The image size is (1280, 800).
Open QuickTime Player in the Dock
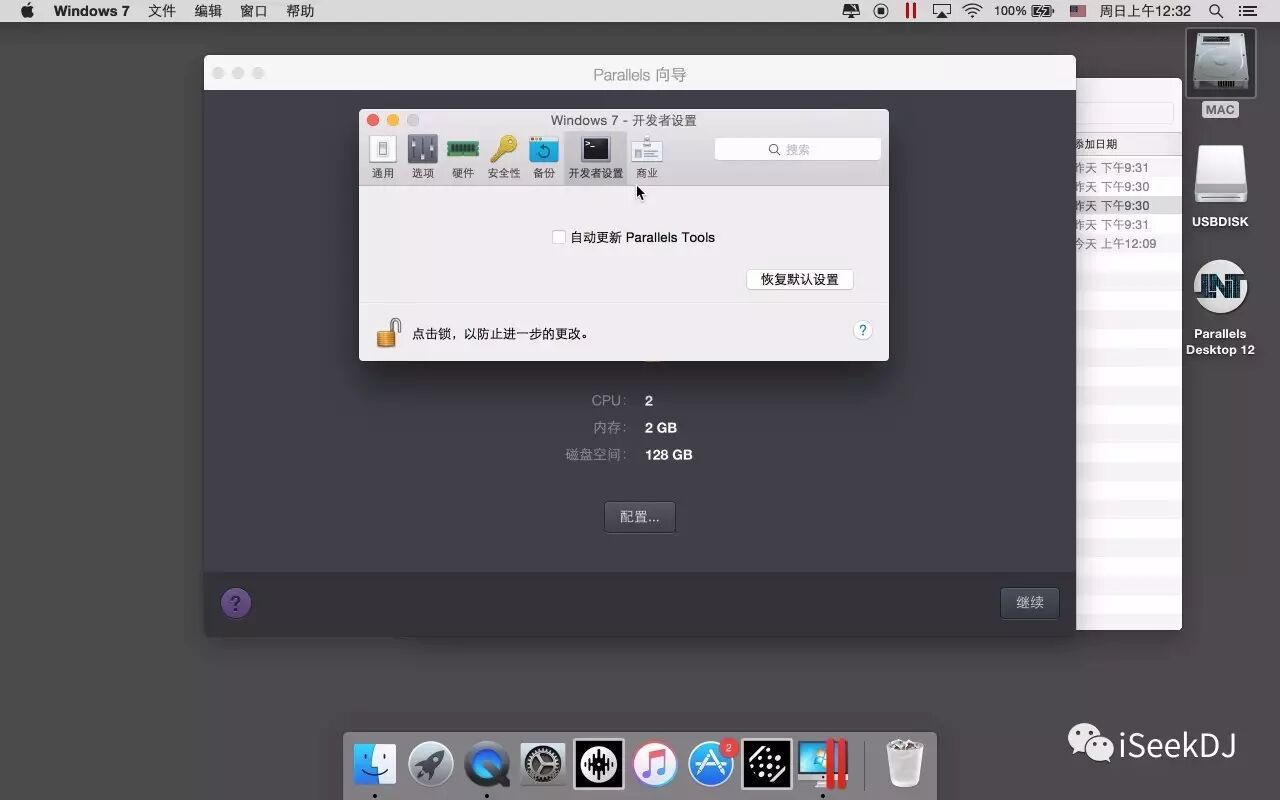pos(487,765)
